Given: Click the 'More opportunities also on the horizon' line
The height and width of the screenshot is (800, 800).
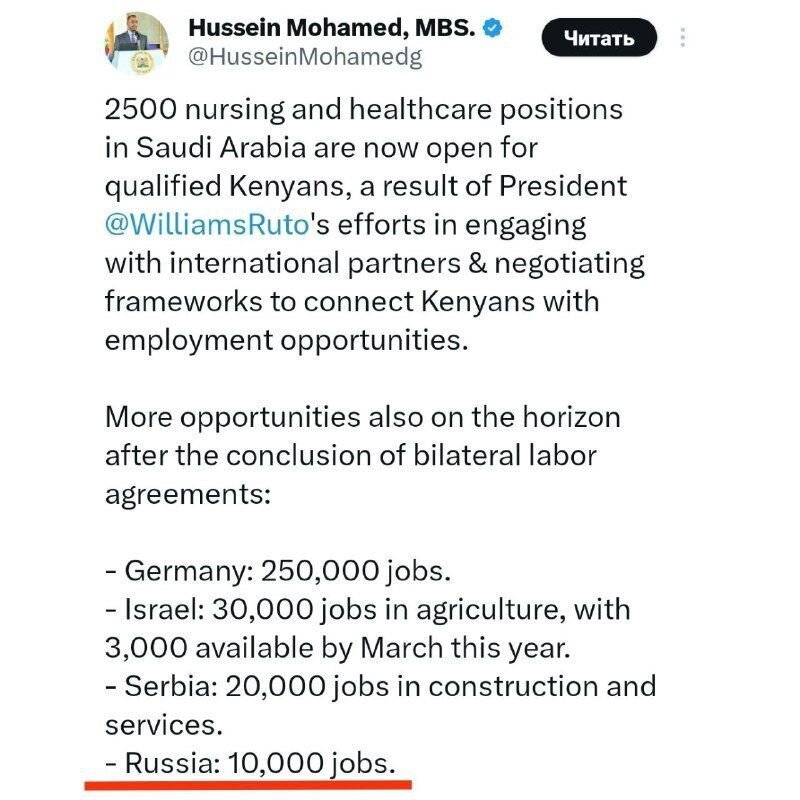Looking at the screenshot, I should coord(363,417).
